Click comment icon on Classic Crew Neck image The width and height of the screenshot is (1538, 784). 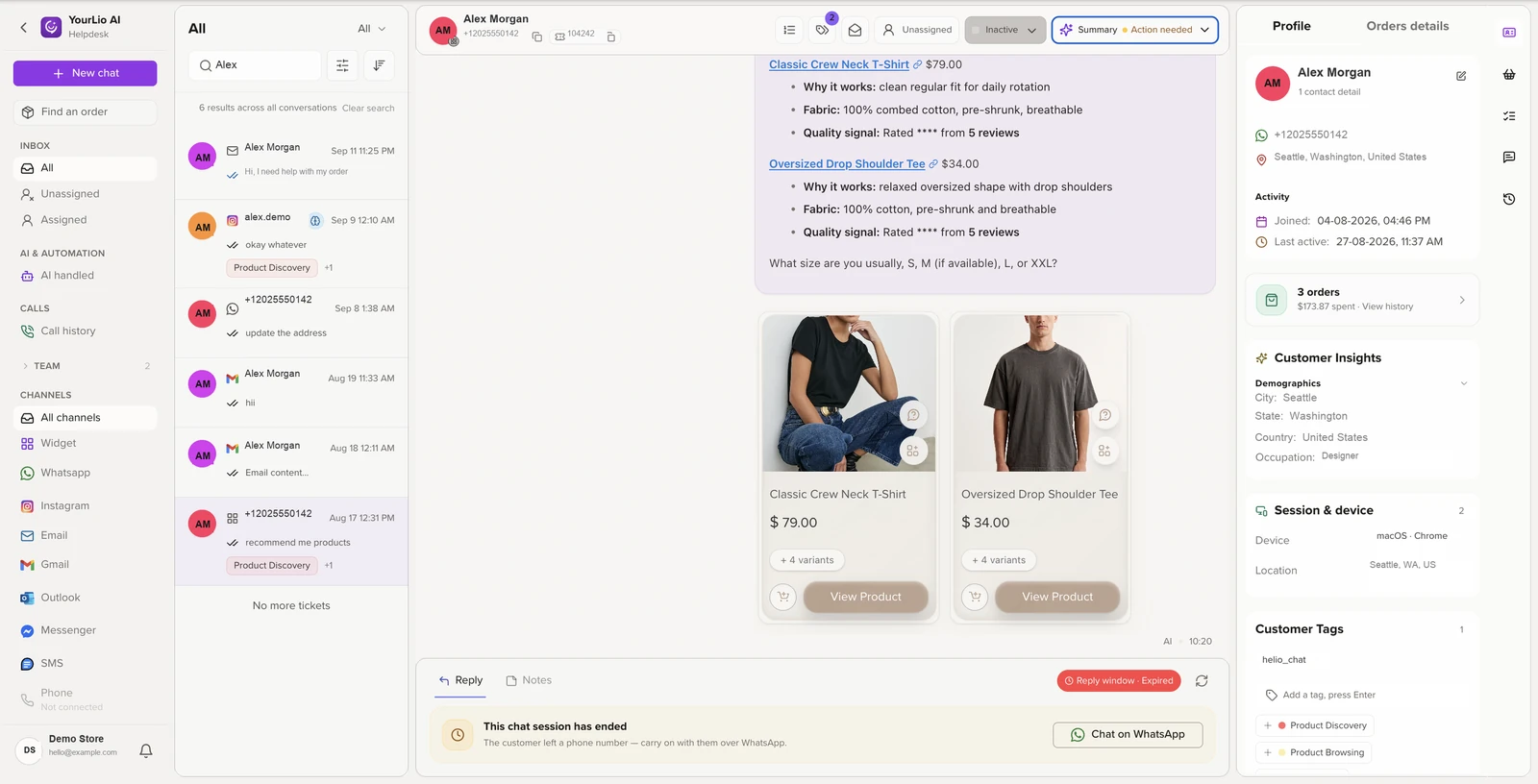click(913, 415)
